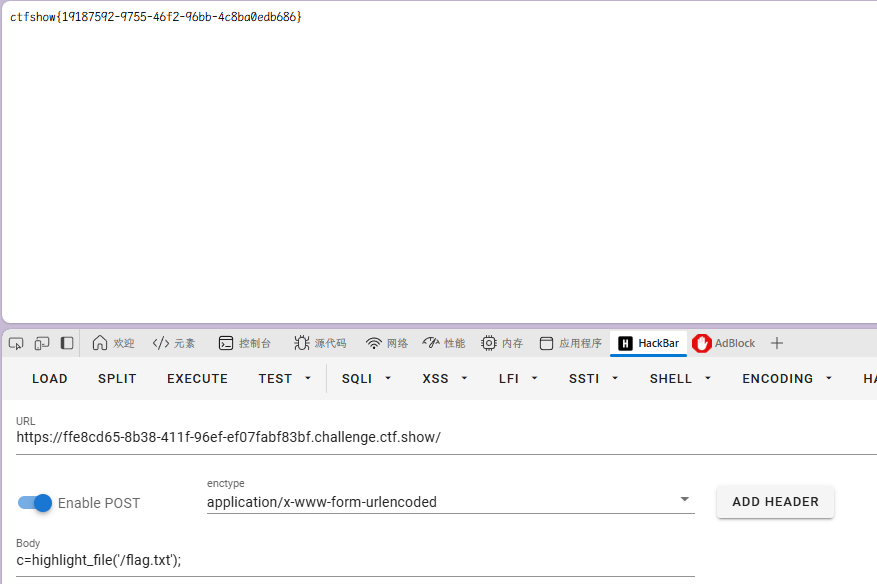877x584 pixels.
Task: Open the Network wifi icon tab
Action: 374,343
